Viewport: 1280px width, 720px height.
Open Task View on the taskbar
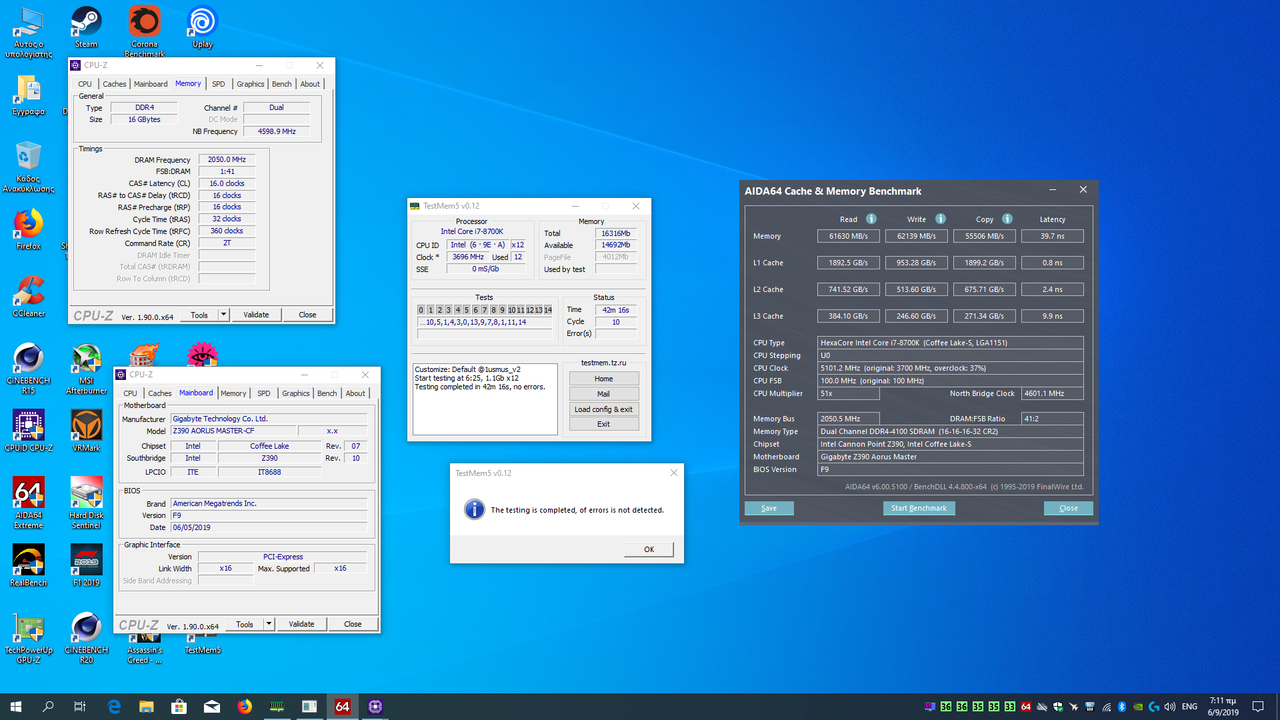[81, 706]
